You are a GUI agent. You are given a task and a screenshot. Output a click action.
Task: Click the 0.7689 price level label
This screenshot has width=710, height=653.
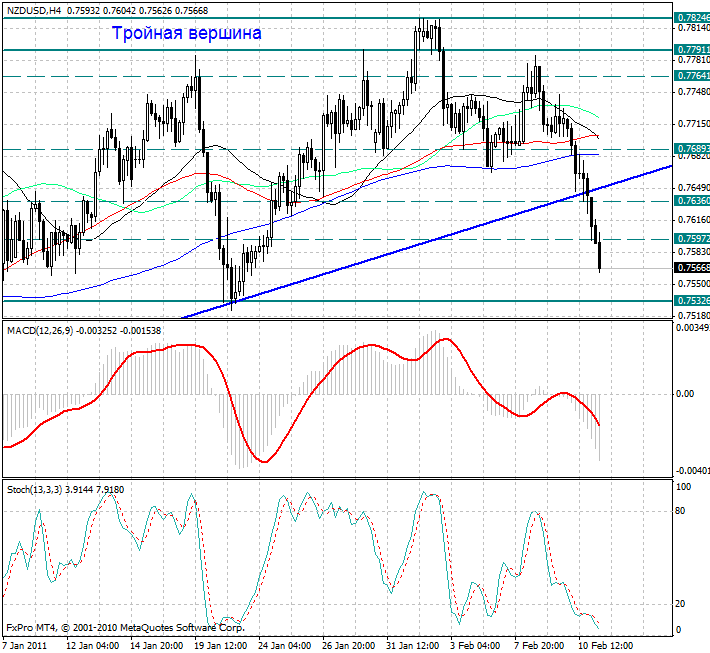coord(692,149)
